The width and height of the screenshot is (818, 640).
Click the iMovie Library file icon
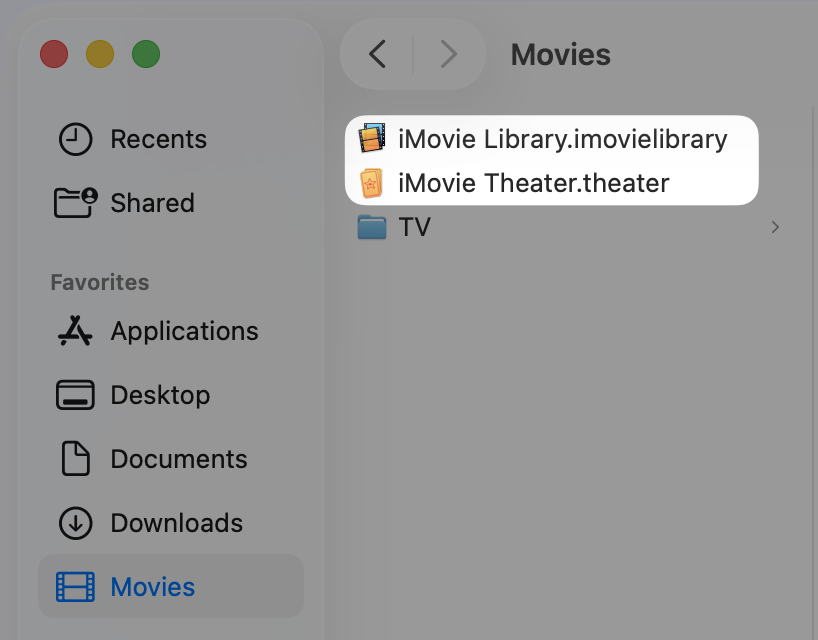(372, 139)
